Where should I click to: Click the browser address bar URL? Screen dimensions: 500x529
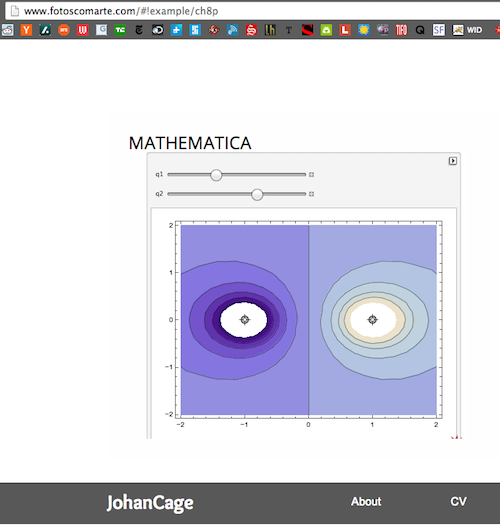121,11
